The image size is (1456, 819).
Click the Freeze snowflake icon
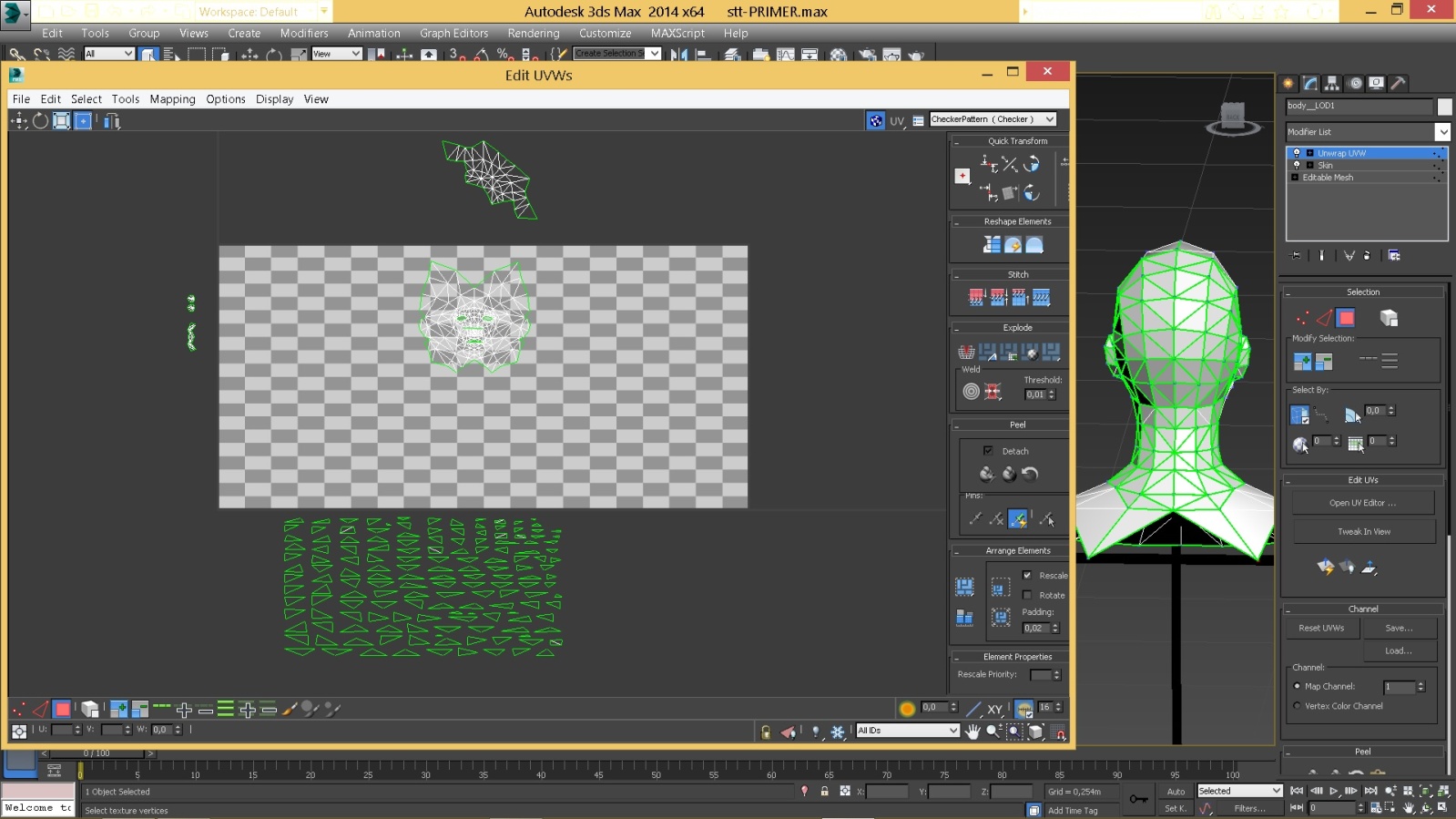pyautogui.click(x=838, y=731)
